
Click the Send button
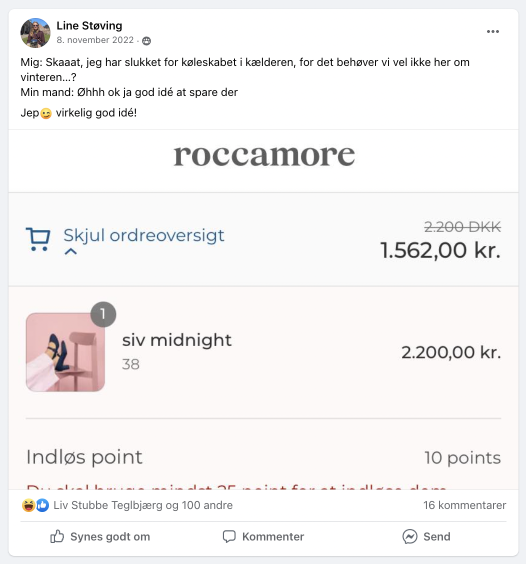pos(426,537)
